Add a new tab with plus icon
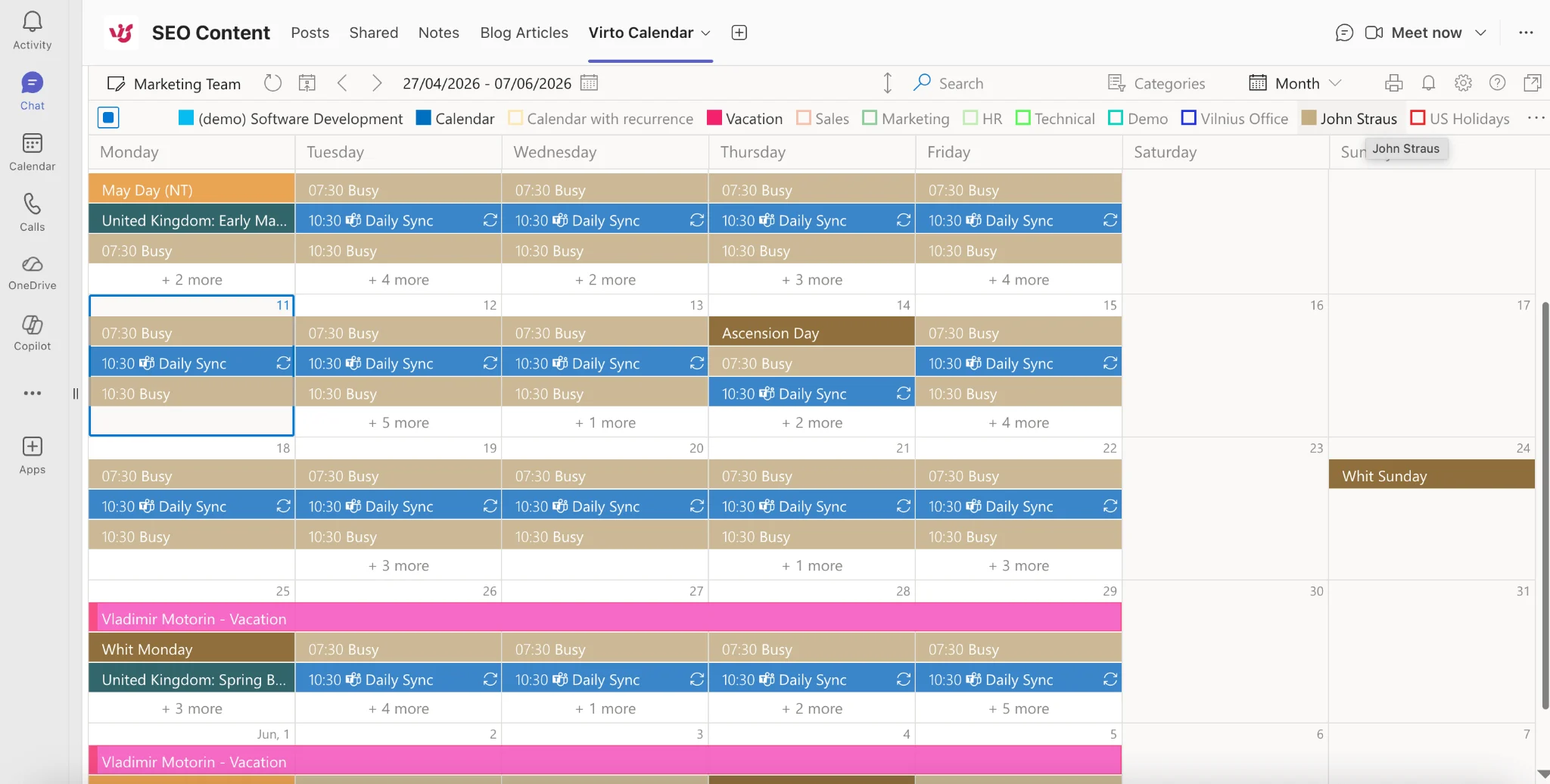 pos(739,33)
